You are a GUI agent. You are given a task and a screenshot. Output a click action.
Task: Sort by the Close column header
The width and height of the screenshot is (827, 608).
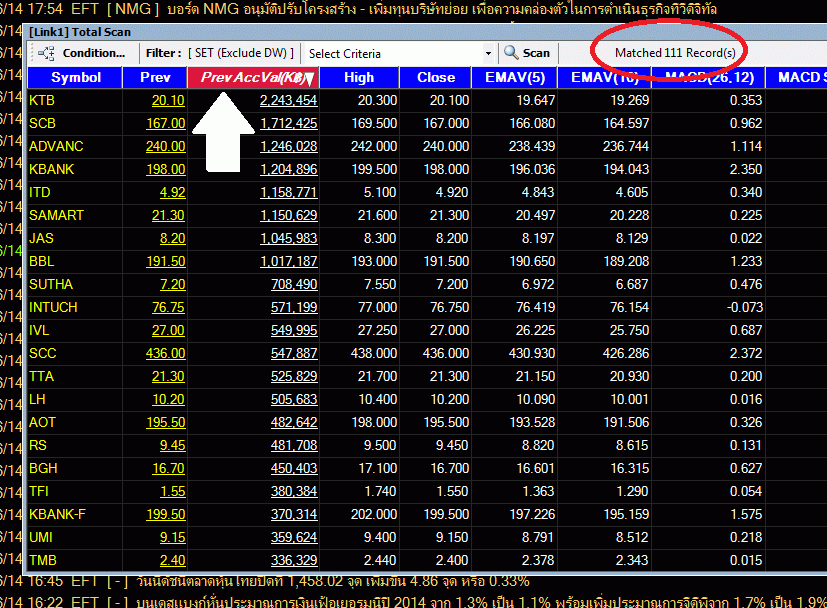click(x=436, y=78)
